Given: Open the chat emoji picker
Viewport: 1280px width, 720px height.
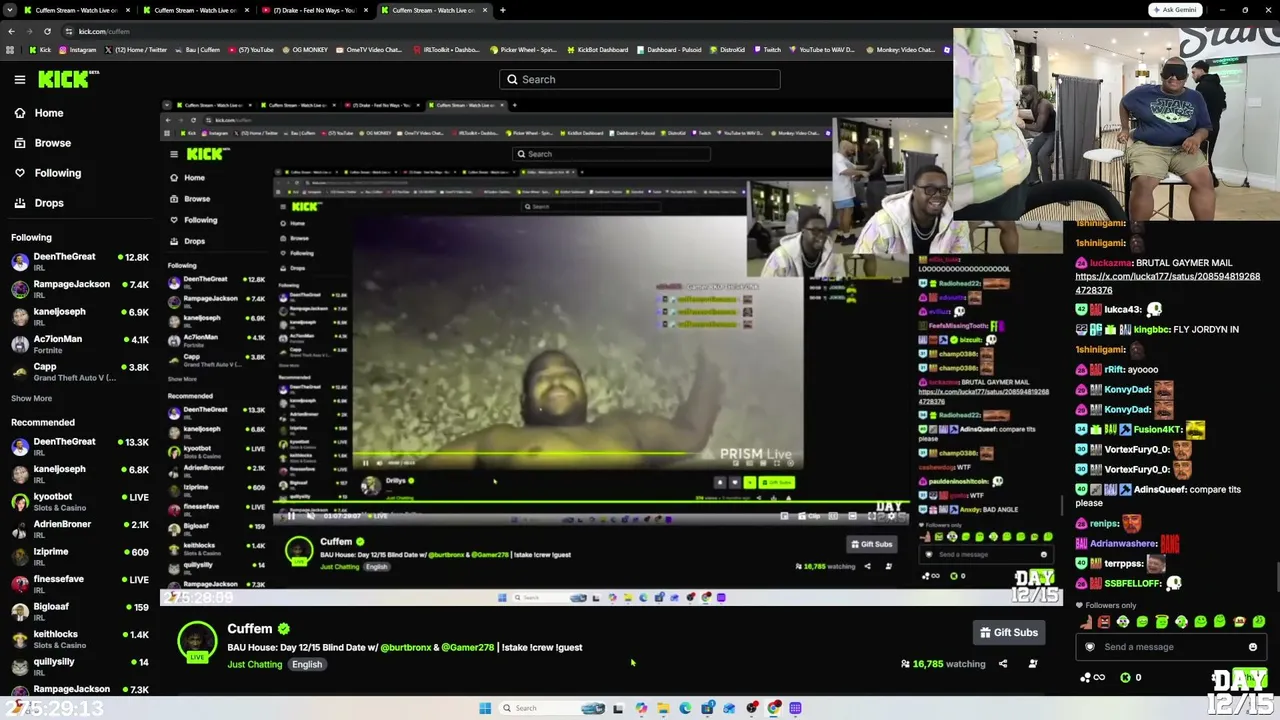Looking at the screenshot, I should click(1252, 647).
